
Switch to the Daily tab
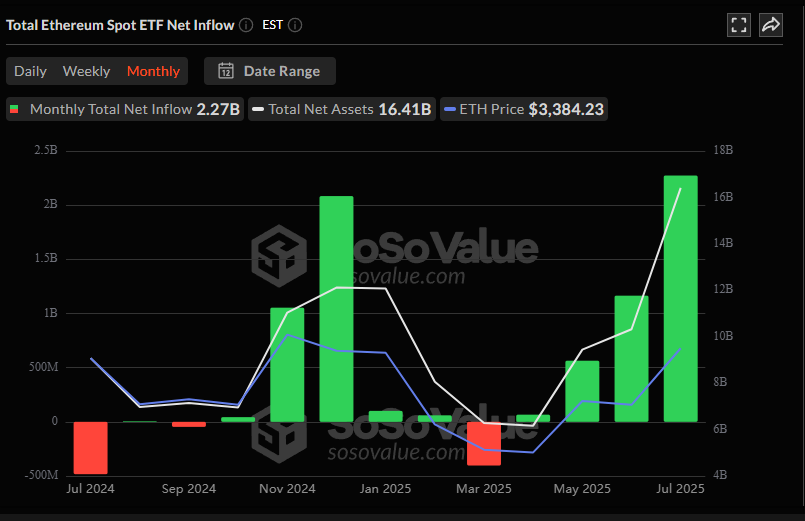click(30, 71)
